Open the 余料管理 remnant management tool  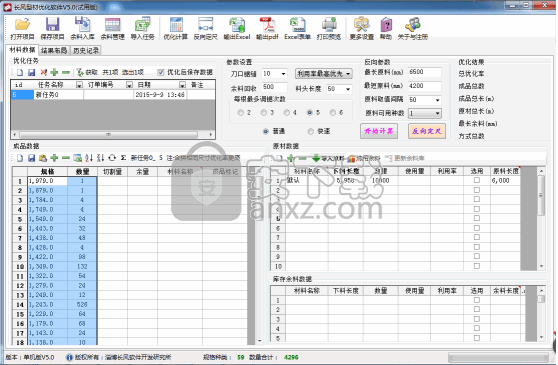[x=112, y=29]
